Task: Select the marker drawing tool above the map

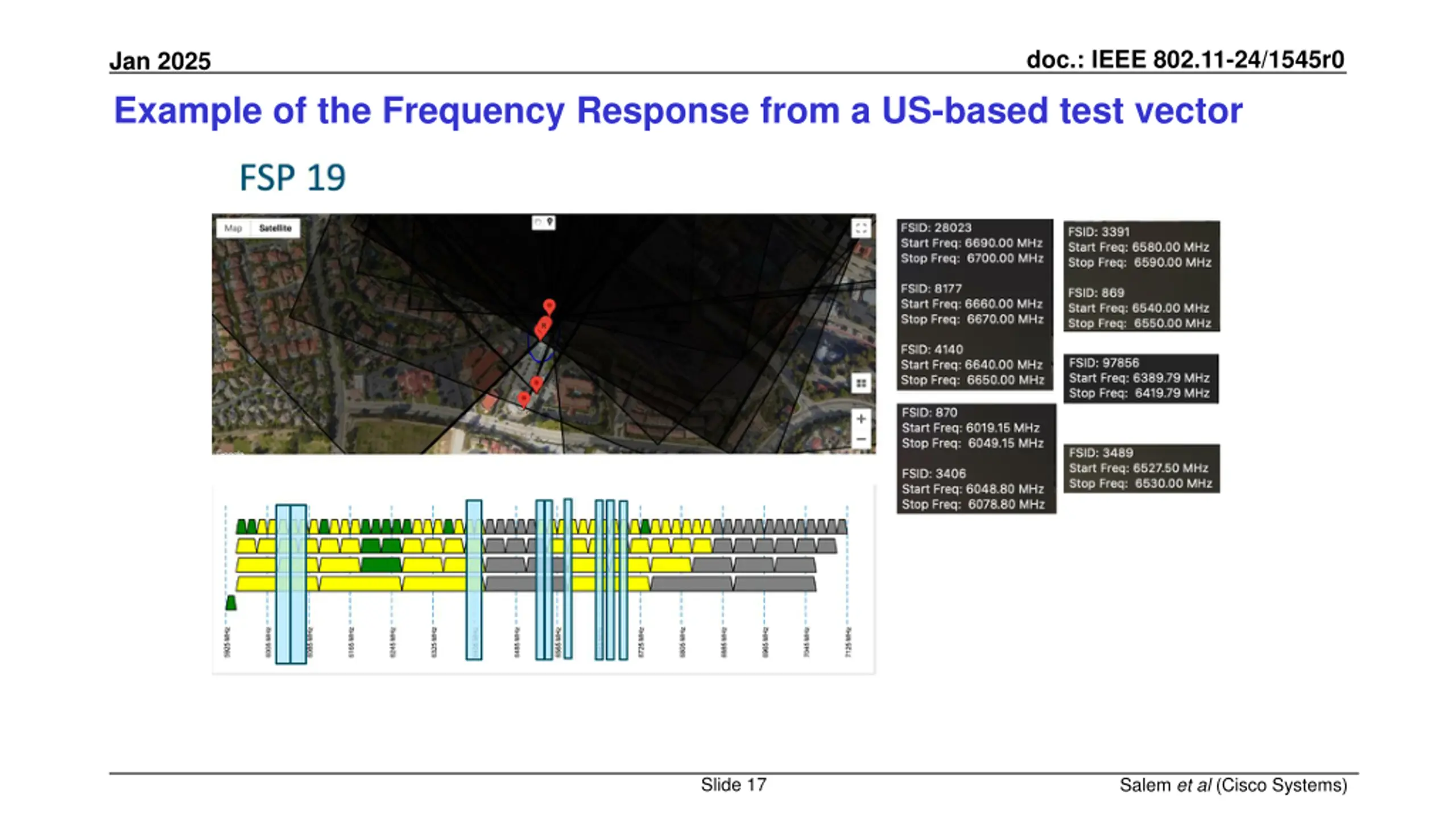Action: [550, 222]
